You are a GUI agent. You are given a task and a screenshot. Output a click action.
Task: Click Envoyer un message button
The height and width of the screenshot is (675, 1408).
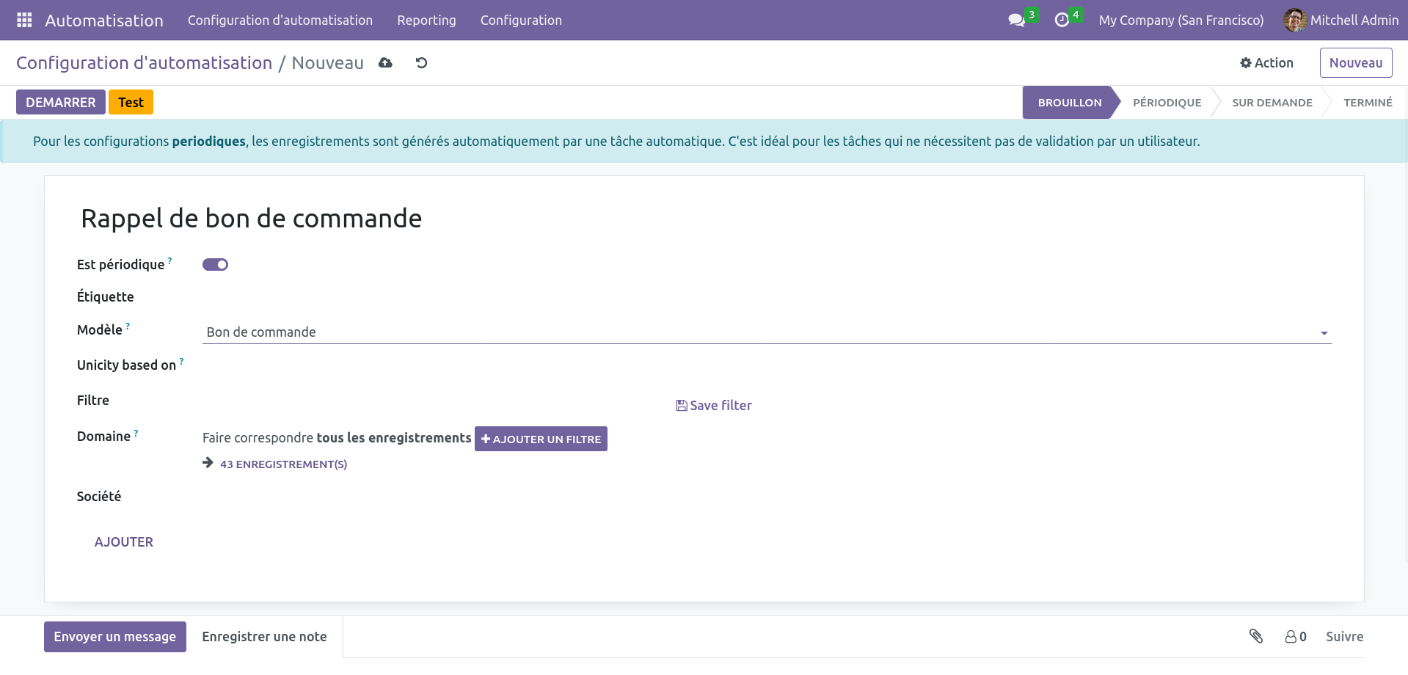tap(115, 637)
